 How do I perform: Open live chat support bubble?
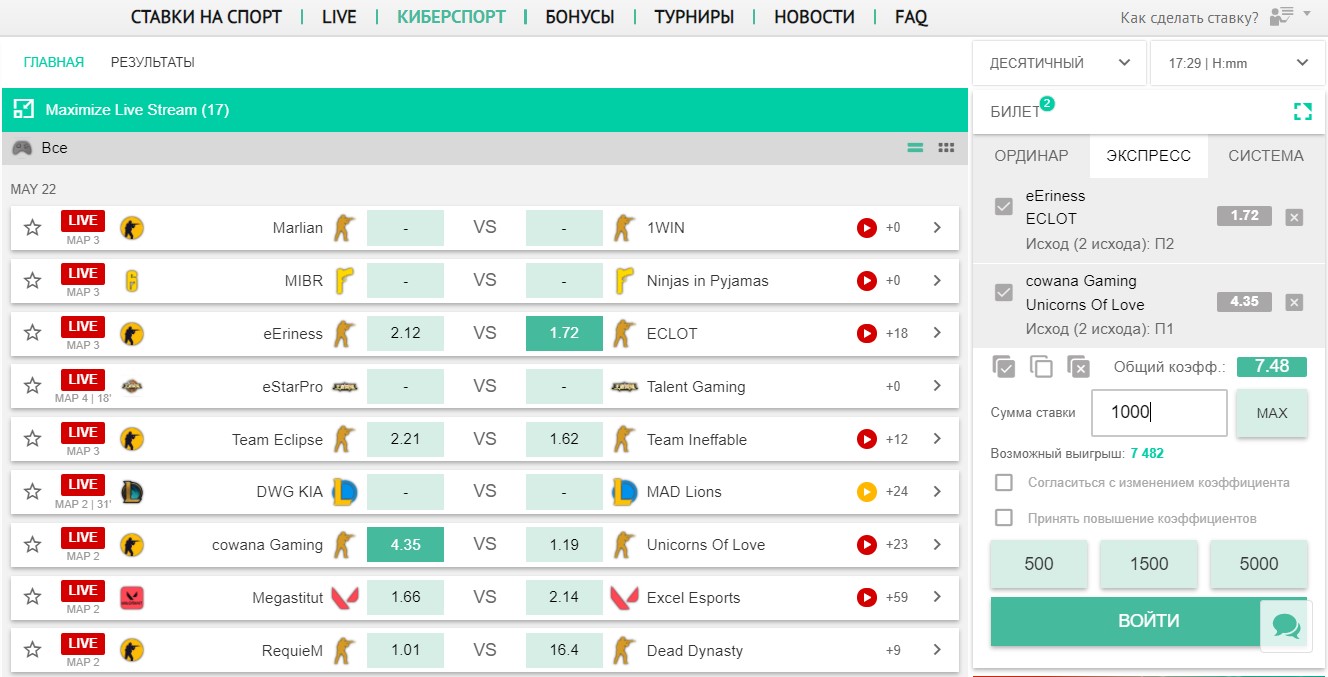point(1286,627)
